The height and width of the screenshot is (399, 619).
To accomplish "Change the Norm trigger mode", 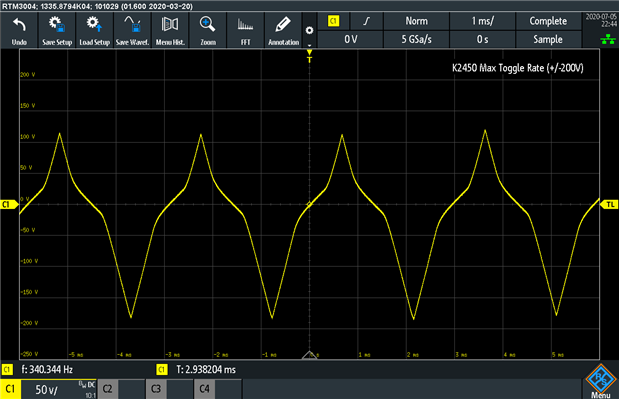I will pos(416,21).
